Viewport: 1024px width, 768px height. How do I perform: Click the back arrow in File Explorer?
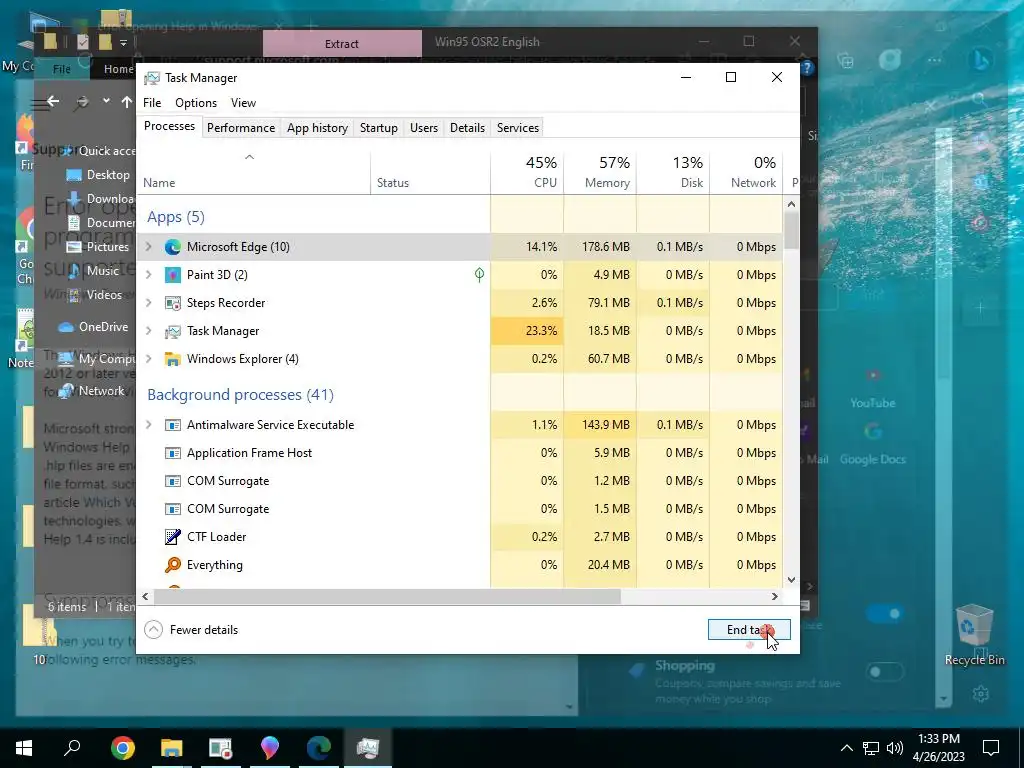click(x=53, y=101)
